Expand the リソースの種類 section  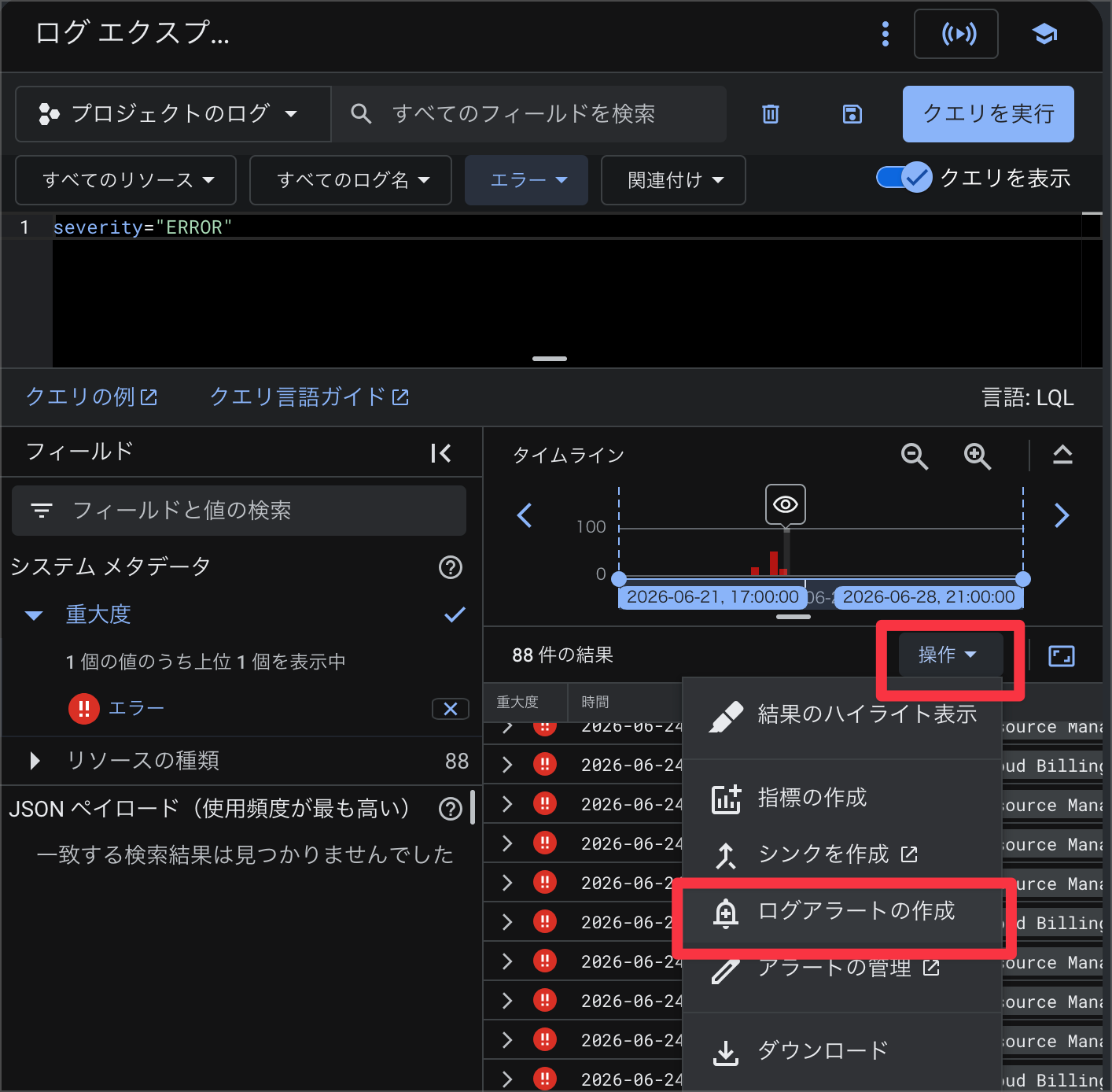35,761
